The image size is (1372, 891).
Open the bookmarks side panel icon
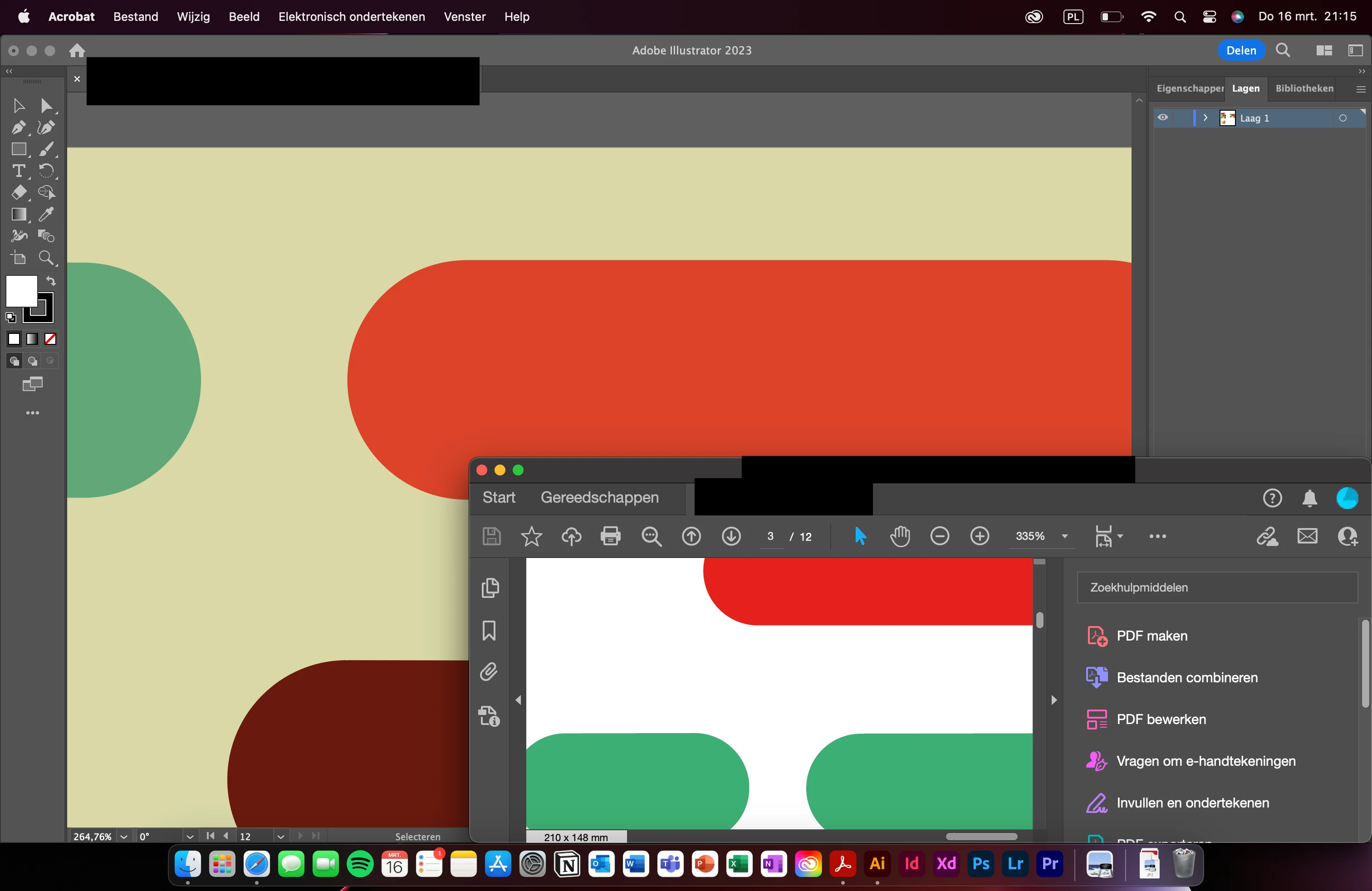[489, 630]
